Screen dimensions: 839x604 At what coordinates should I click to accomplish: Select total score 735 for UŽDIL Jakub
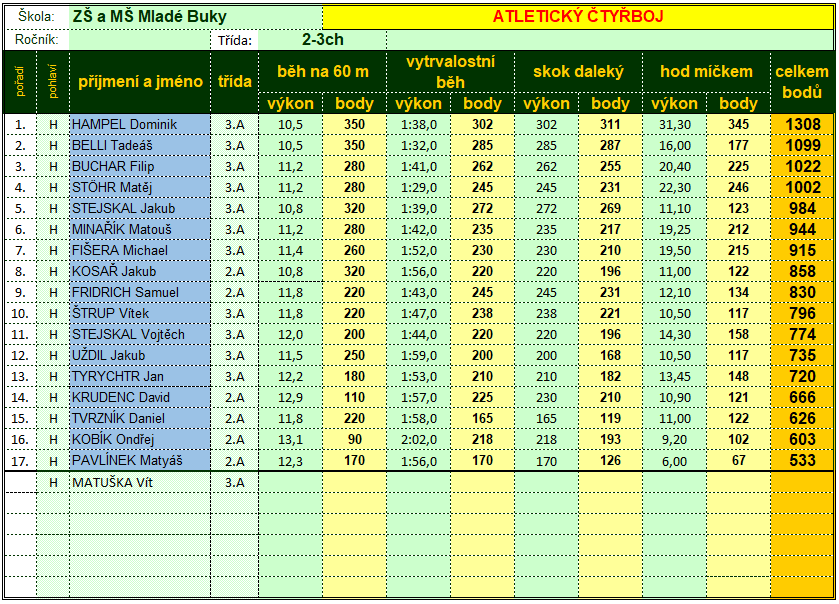[802, 355]
